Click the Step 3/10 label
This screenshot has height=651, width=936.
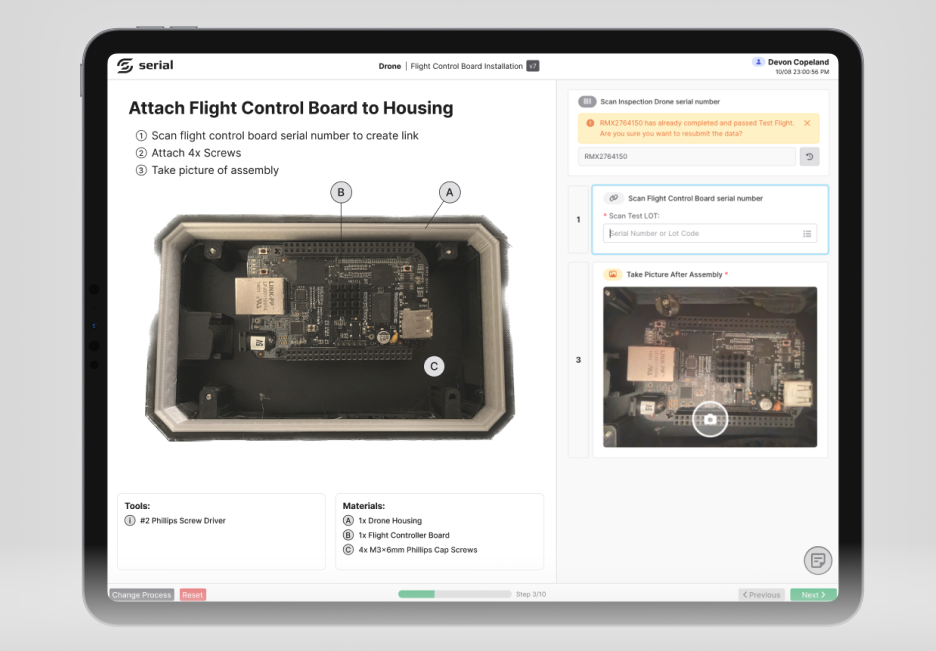click(x=531, y=594)
